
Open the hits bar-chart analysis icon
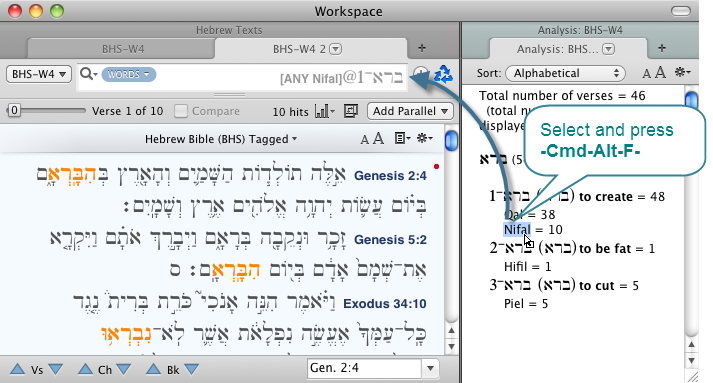[x=325, y=111]
